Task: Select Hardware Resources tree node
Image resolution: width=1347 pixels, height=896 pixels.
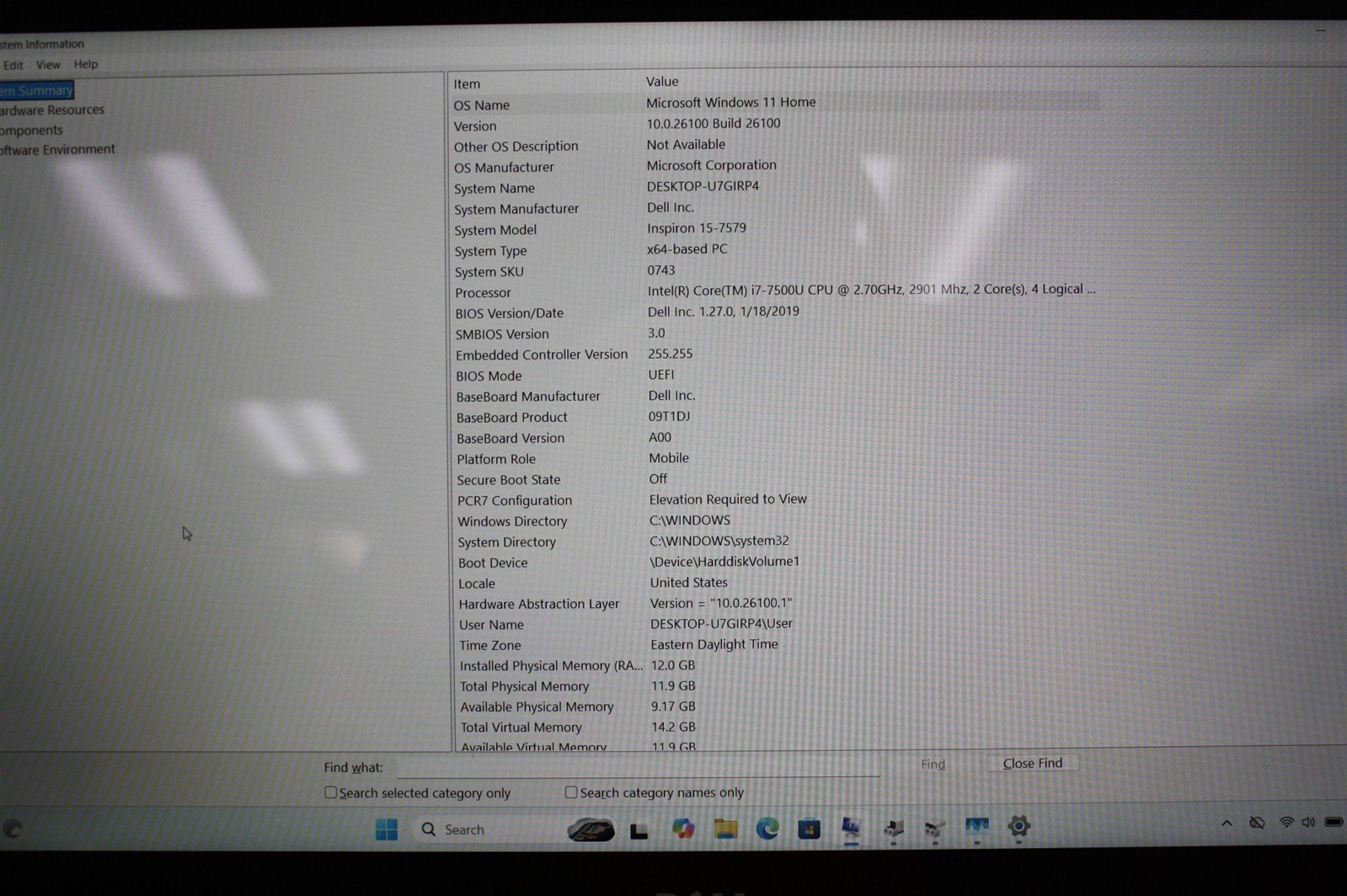Action: [52, 110]
